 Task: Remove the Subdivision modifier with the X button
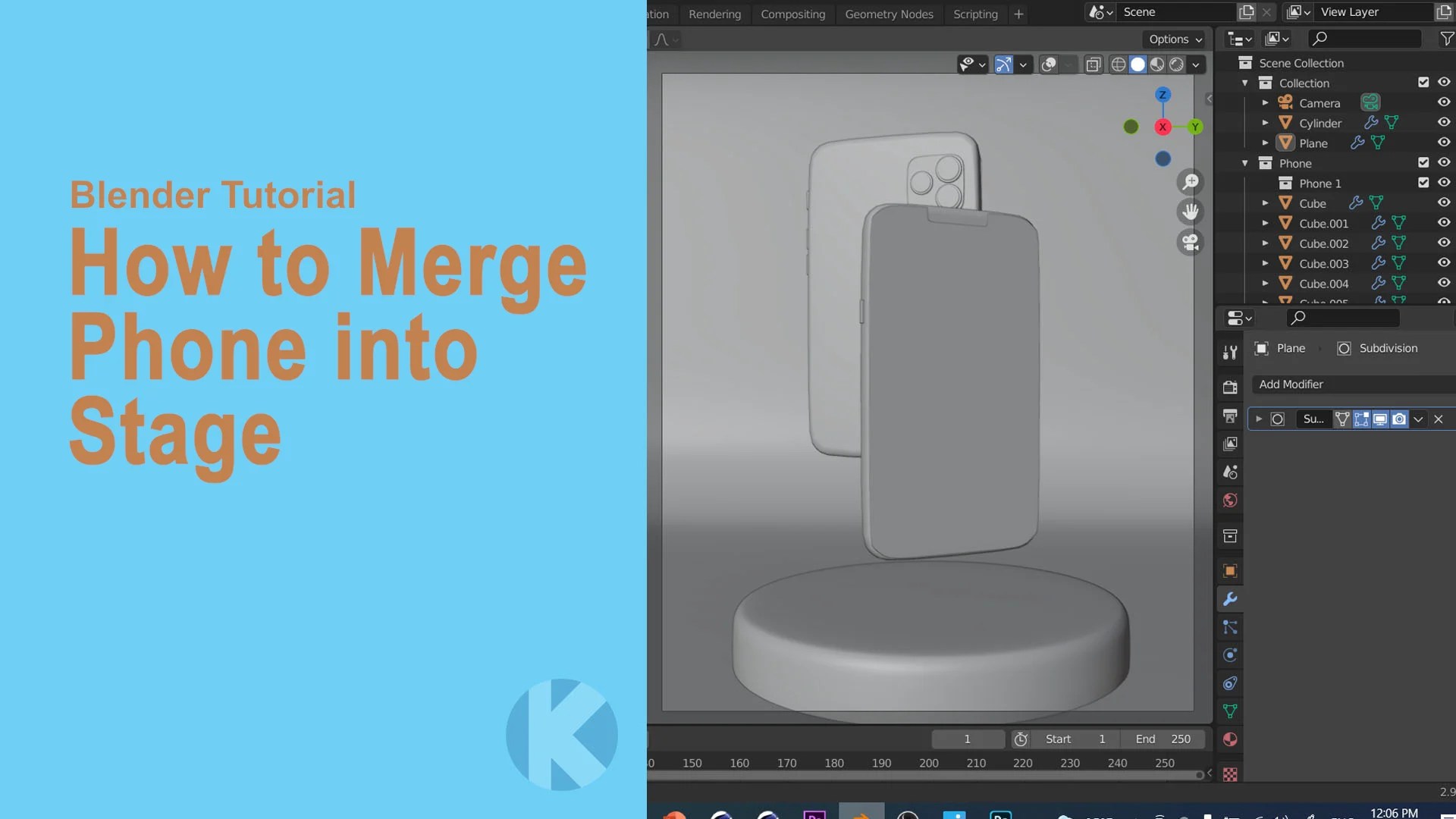point(1439,419)
